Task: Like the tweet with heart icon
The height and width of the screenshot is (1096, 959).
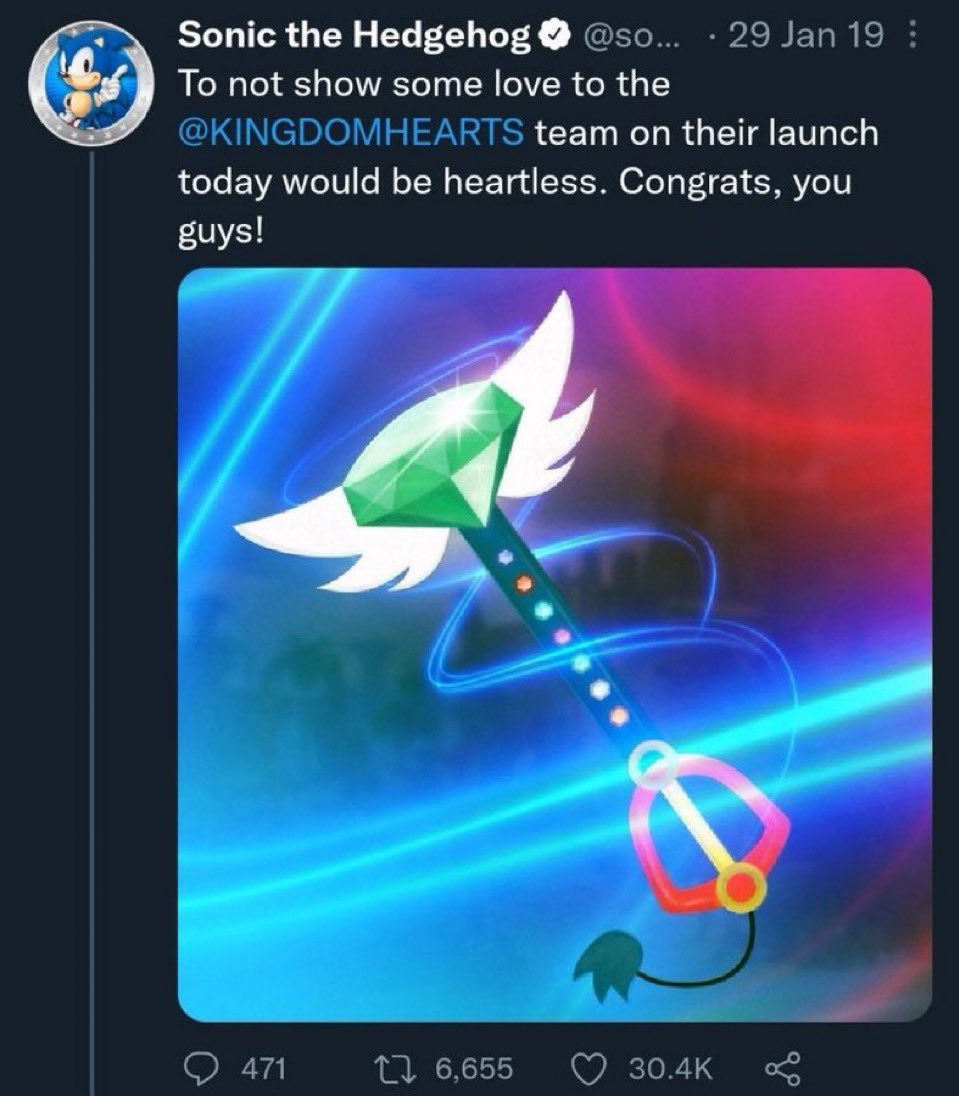Action: [x=589, y=1068]
